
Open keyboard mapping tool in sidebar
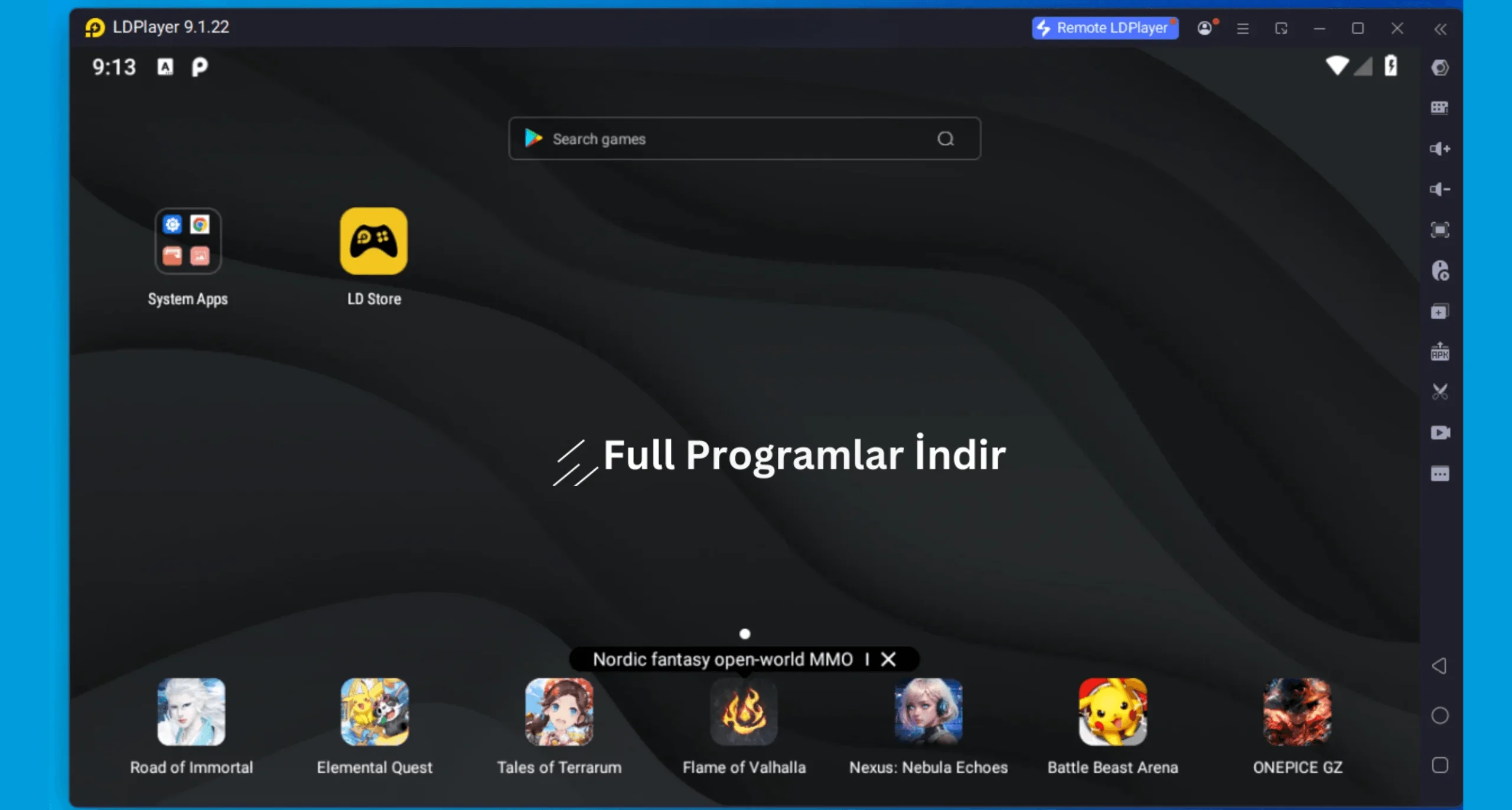pyautogui.click(x=1440, y=108)
